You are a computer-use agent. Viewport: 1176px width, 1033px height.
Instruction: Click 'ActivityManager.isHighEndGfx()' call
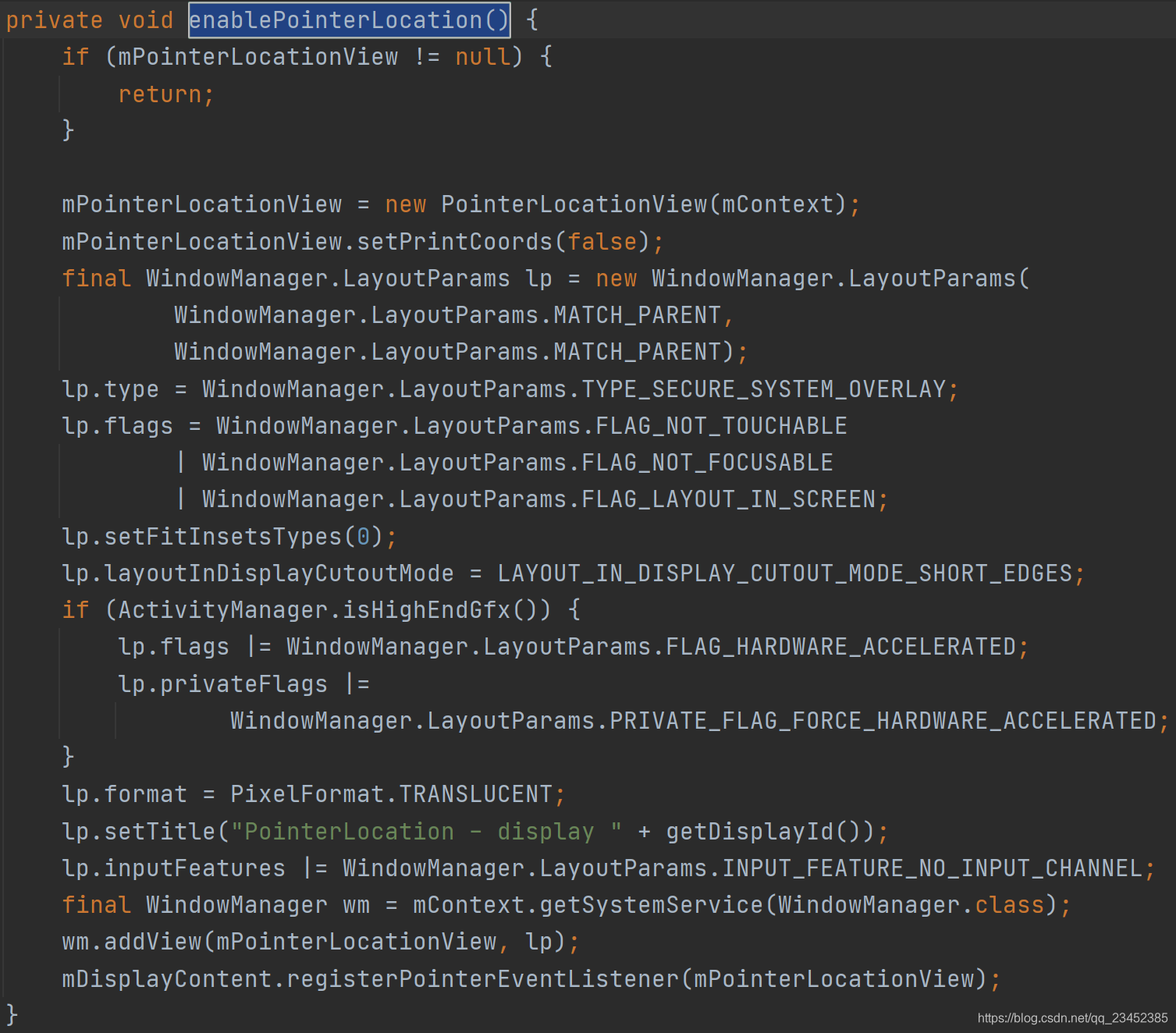328,609
